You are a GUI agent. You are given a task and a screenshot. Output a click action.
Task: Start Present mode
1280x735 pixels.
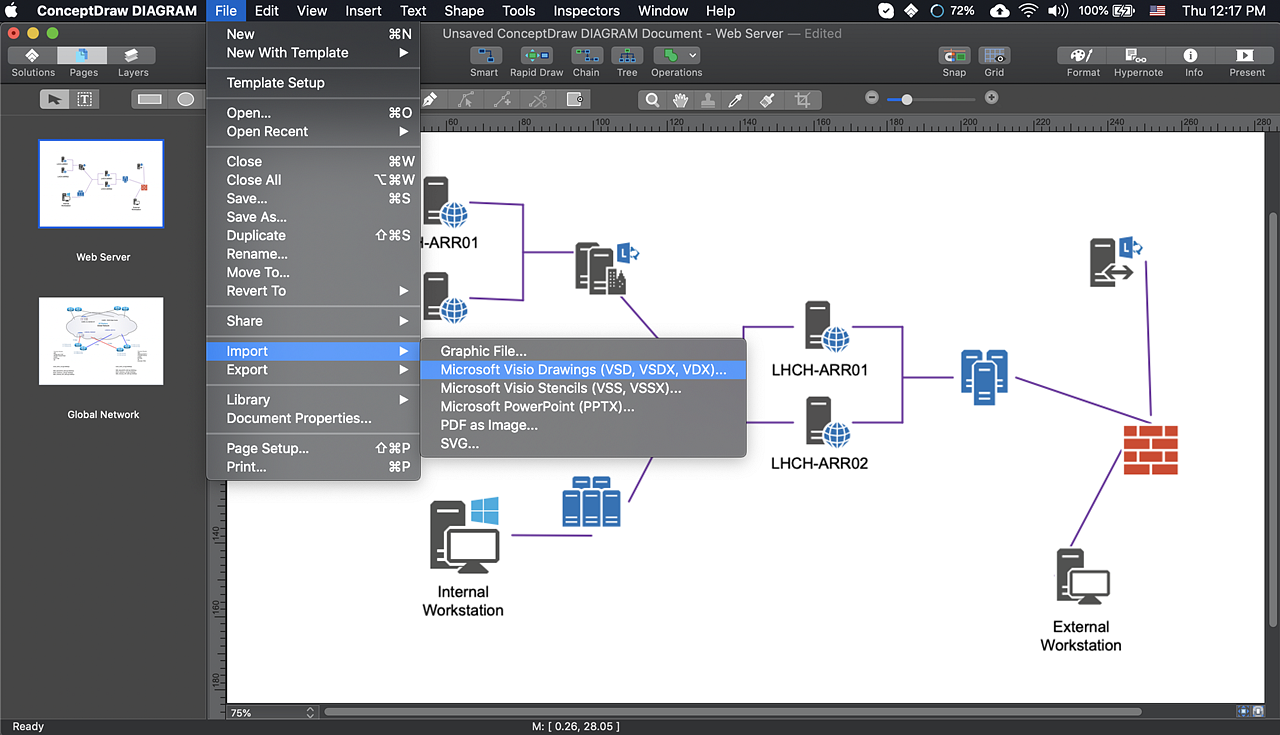[1246, 56]
